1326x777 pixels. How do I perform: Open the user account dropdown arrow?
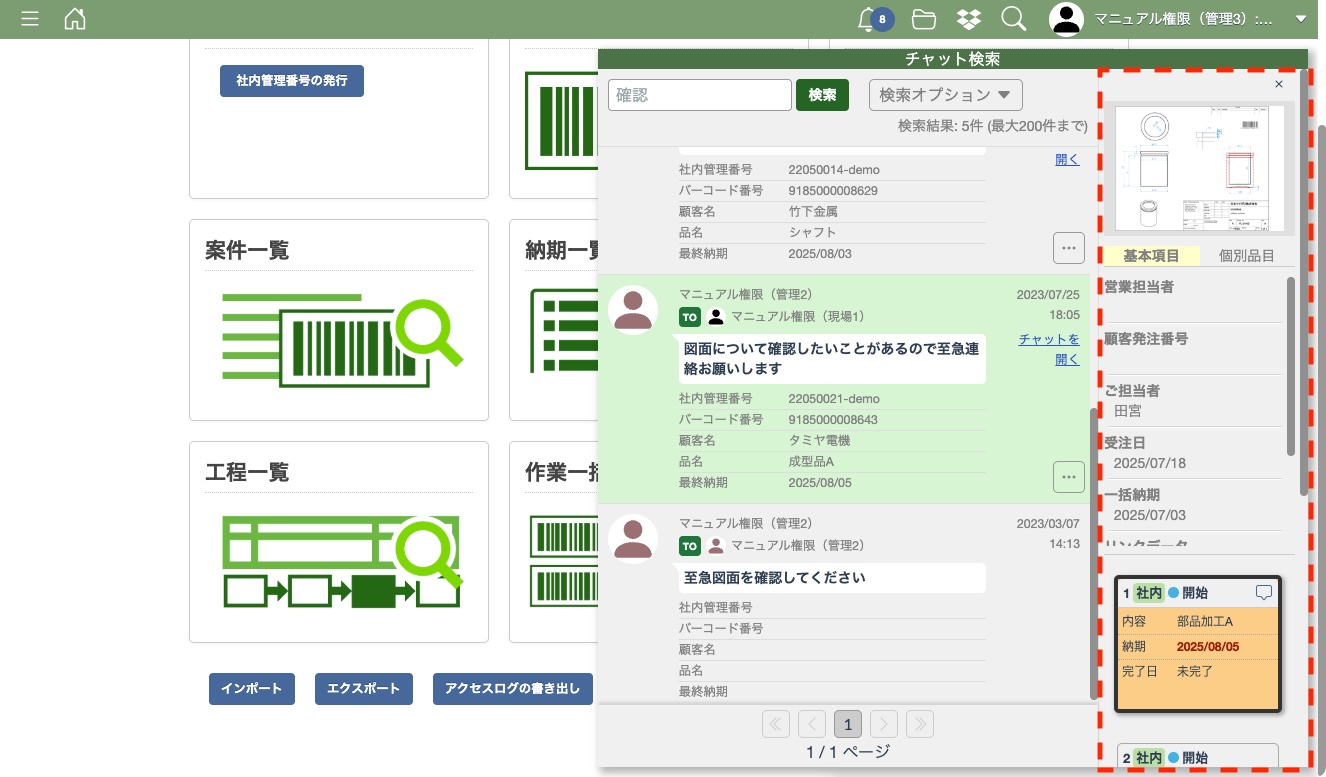coord(1300,19)
